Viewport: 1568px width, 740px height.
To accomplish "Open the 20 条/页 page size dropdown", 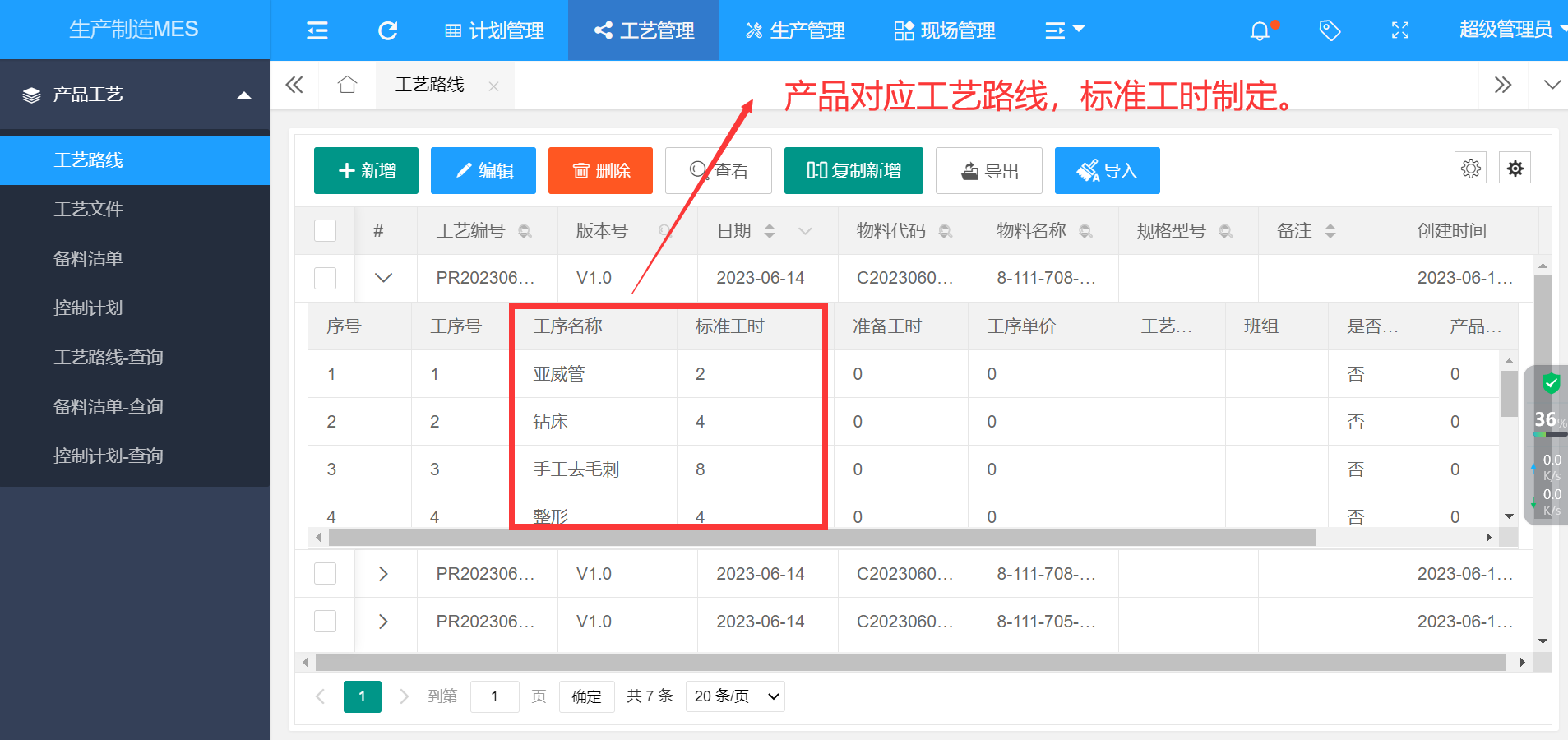I will tap(735, 696).
